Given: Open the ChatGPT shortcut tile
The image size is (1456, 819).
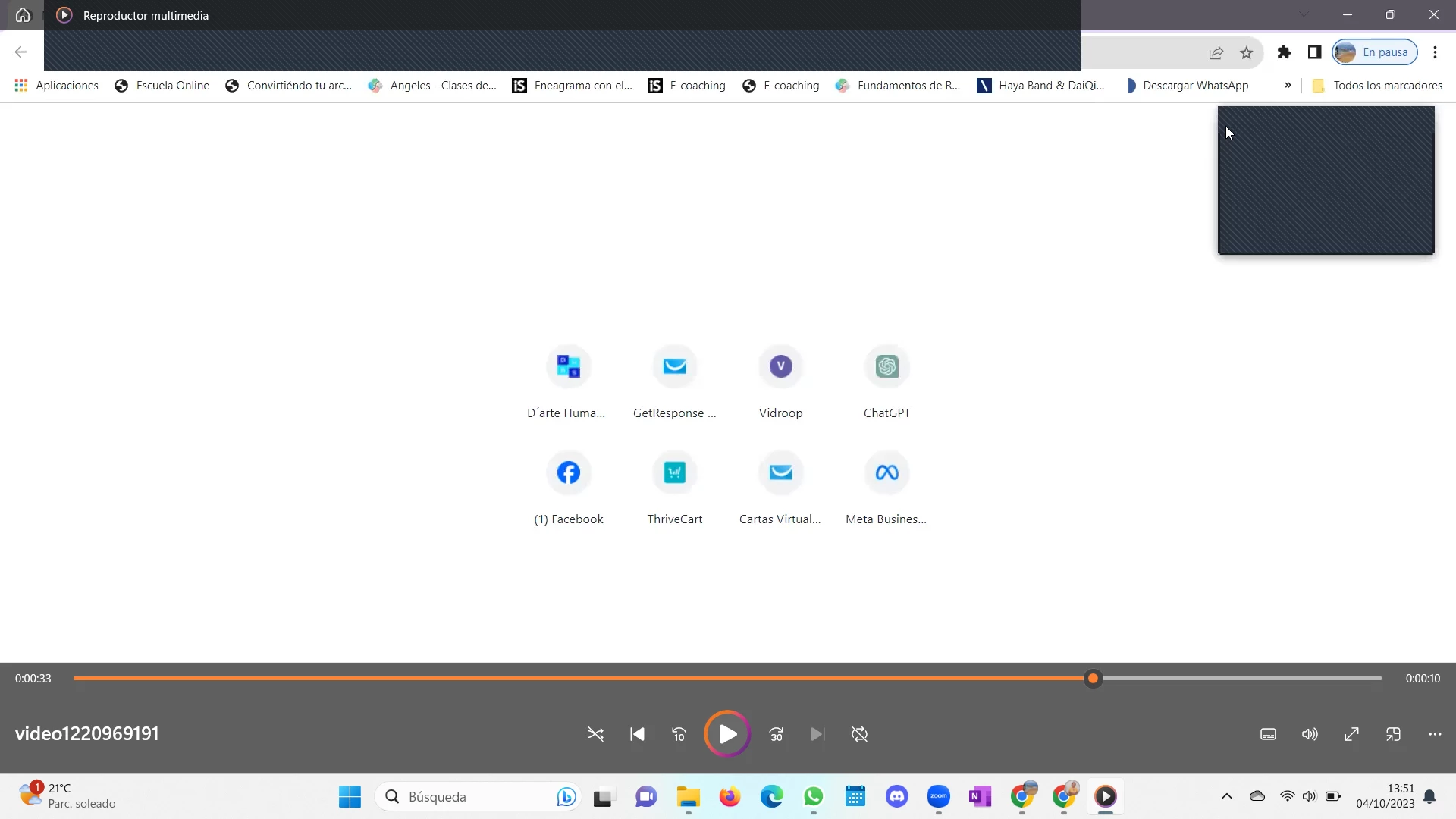Looking at the screenshot, I should pyautogui.click(x=886, y=367).
